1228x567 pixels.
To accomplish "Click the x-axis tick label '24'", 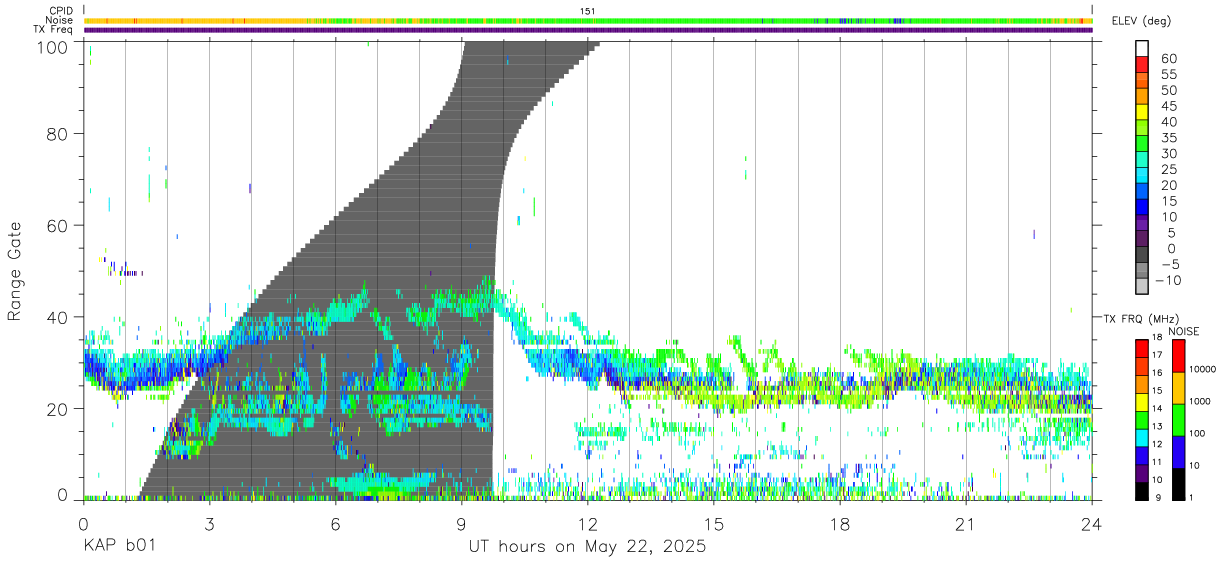I will (x=1092, y=525).
